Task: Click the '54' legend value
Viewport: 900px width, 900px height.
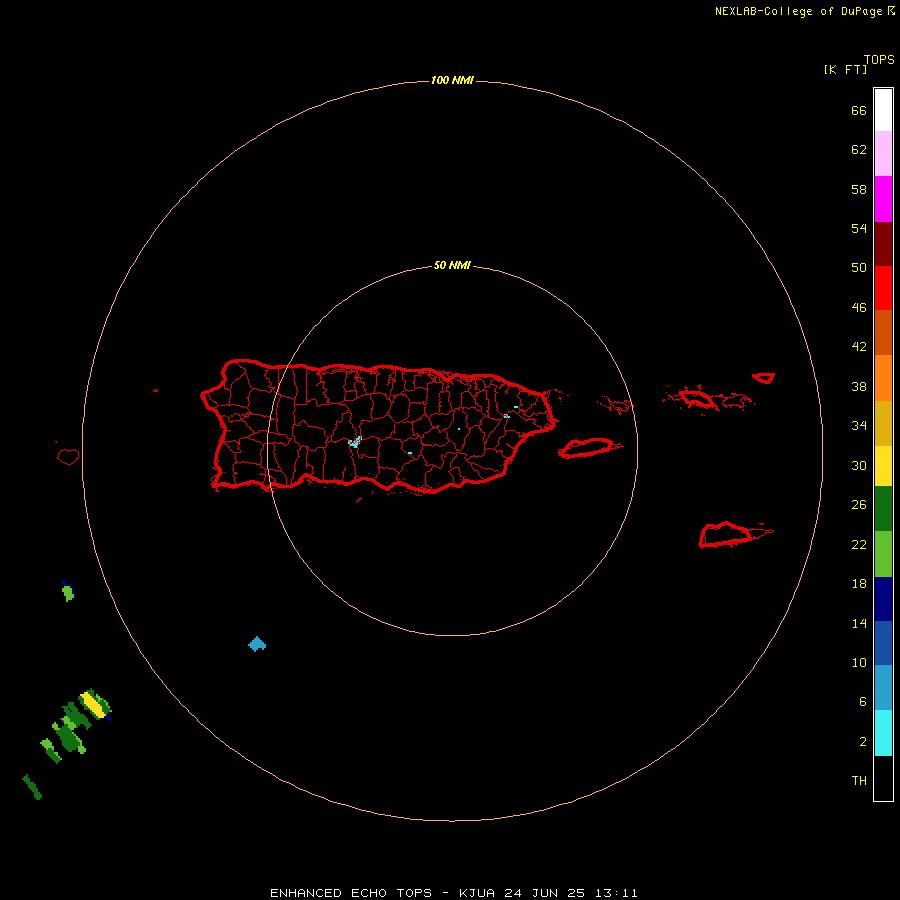Action: pos(859,228)
